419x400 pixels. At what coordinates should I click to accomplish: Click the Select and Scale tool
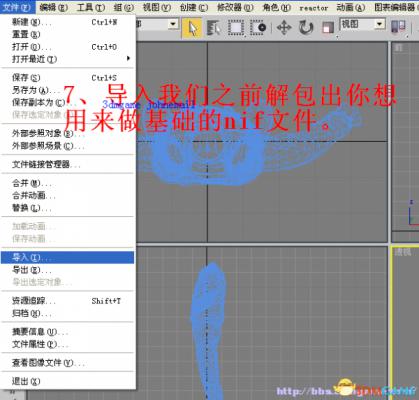pyautogui.click(x=328, y=28)
